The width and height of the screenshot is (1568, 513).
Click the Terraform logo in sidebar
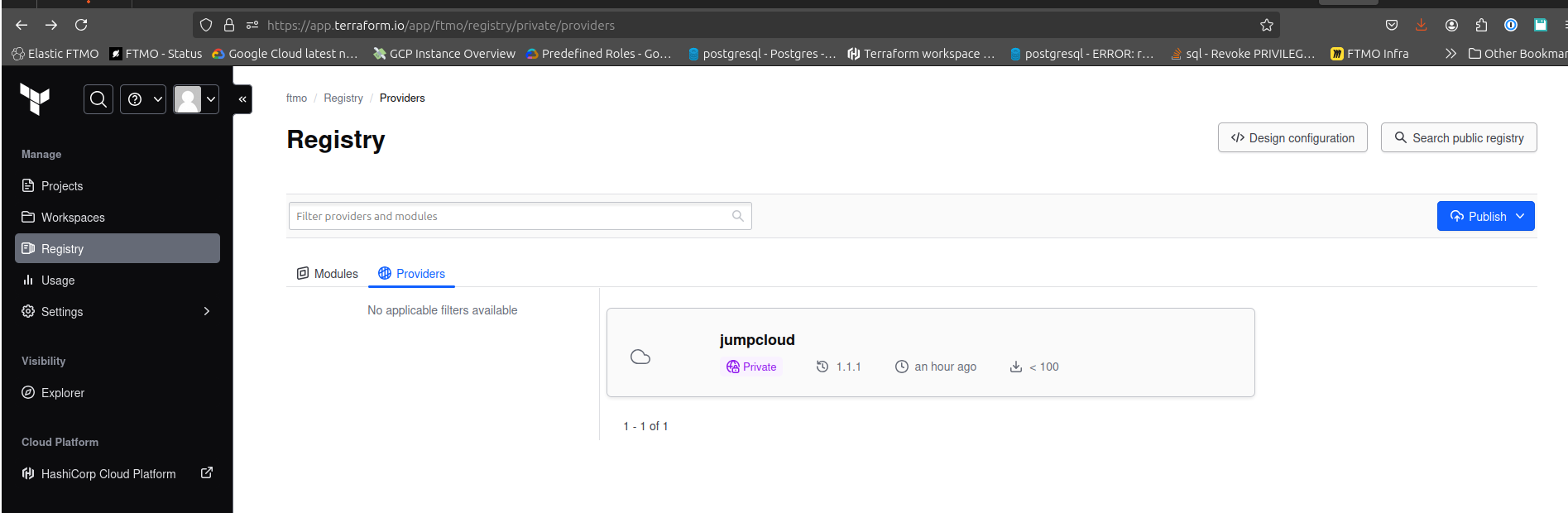pyautogui.click(x=35, y=99)
